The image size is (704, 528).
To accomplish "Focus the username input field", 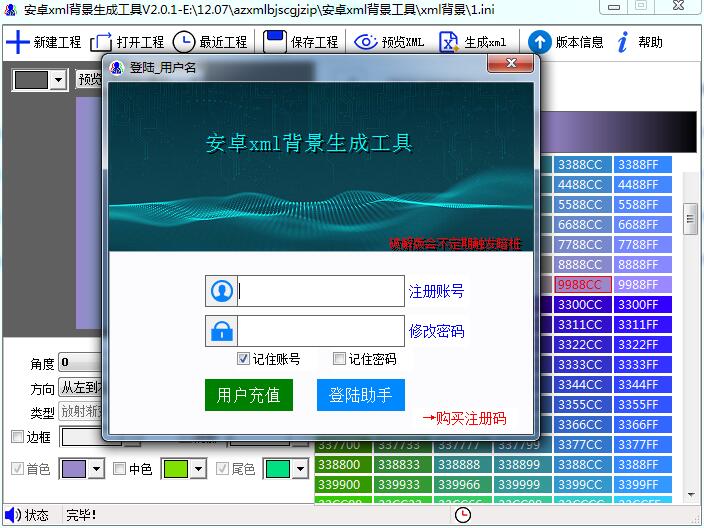I will 321,291.
